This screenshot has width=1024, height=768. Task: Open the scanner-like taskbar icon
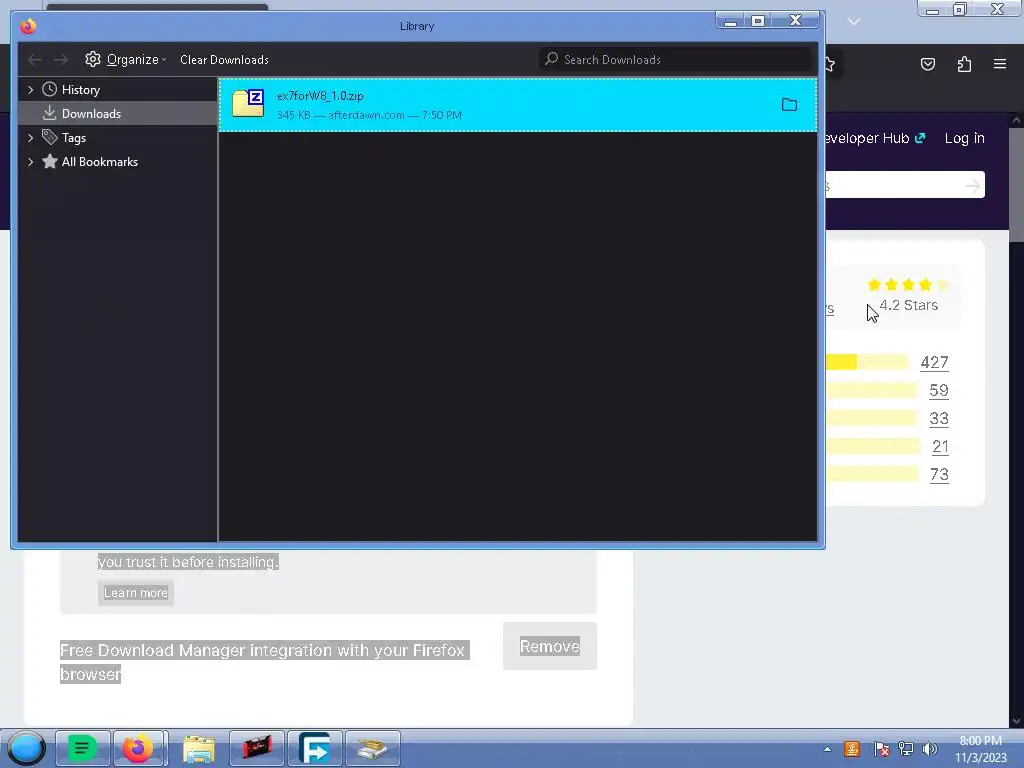(x=372, y=748)
